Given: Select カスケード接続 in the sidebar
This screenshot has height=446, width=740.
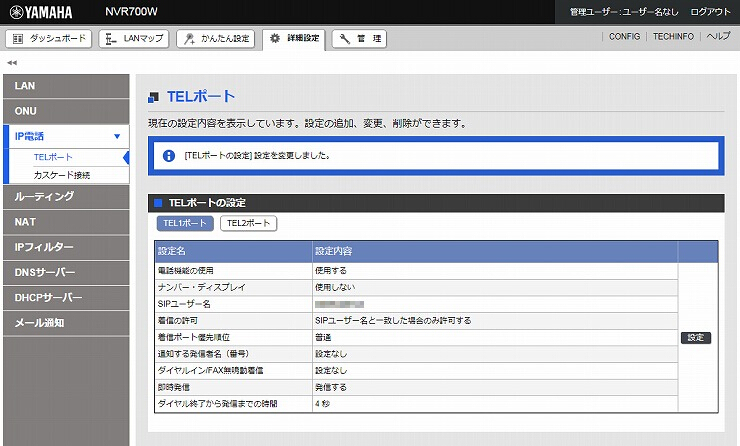Looking at the screenshot, I should tap(62, 175).
